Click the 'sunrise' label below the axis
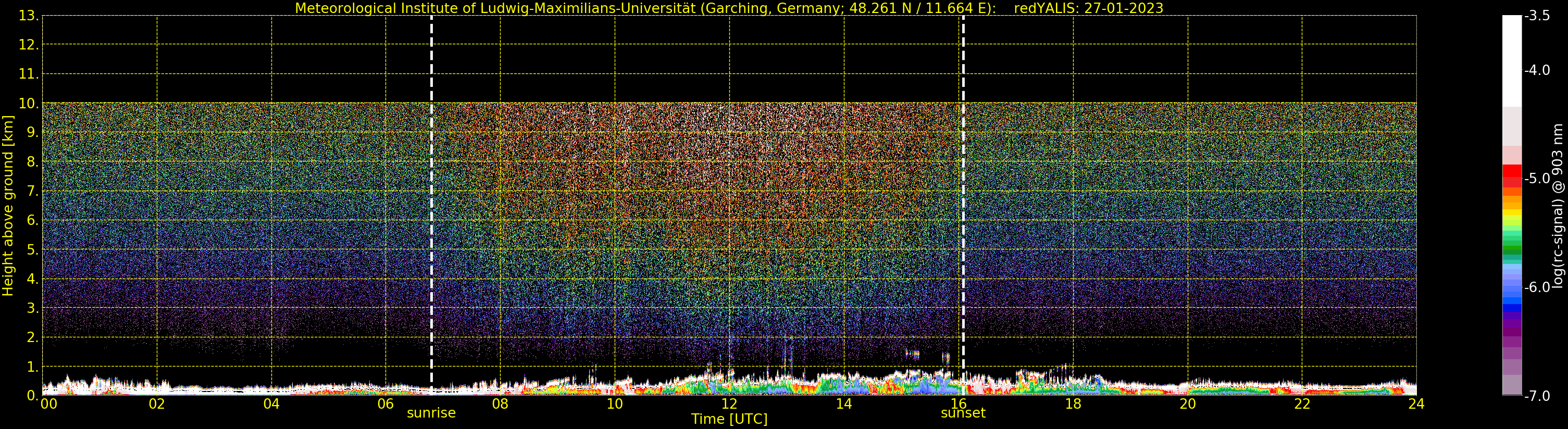 tap(431, 413)
